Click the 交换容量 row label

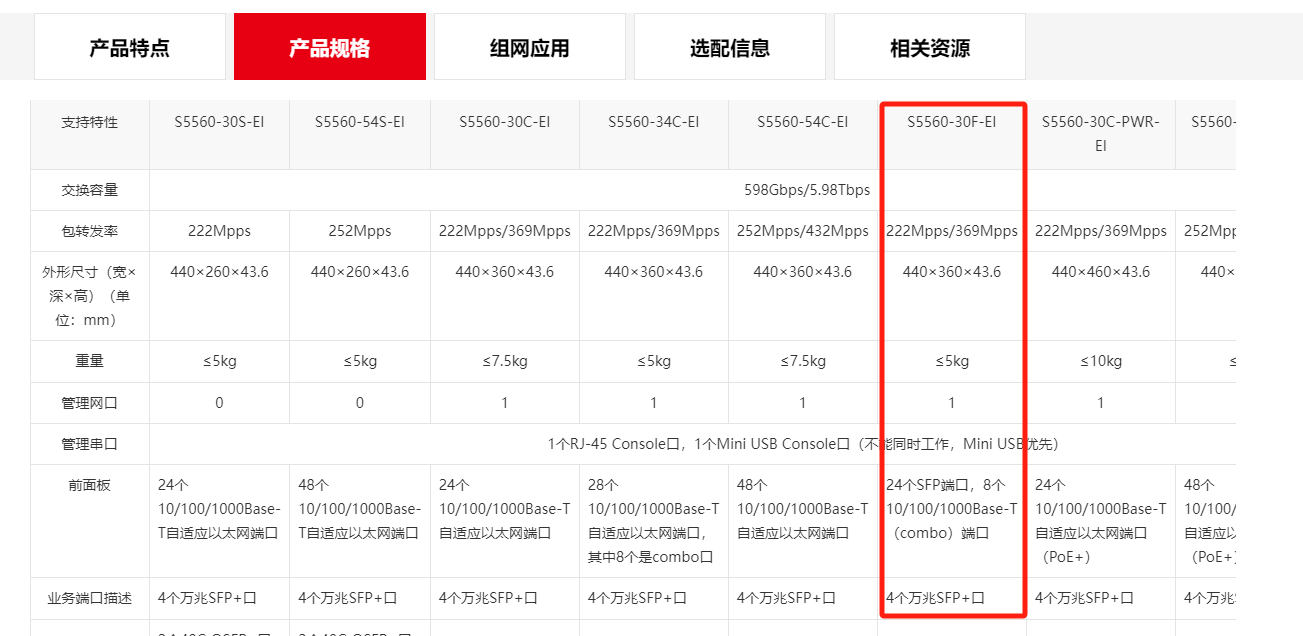click(x=90, y=190)
